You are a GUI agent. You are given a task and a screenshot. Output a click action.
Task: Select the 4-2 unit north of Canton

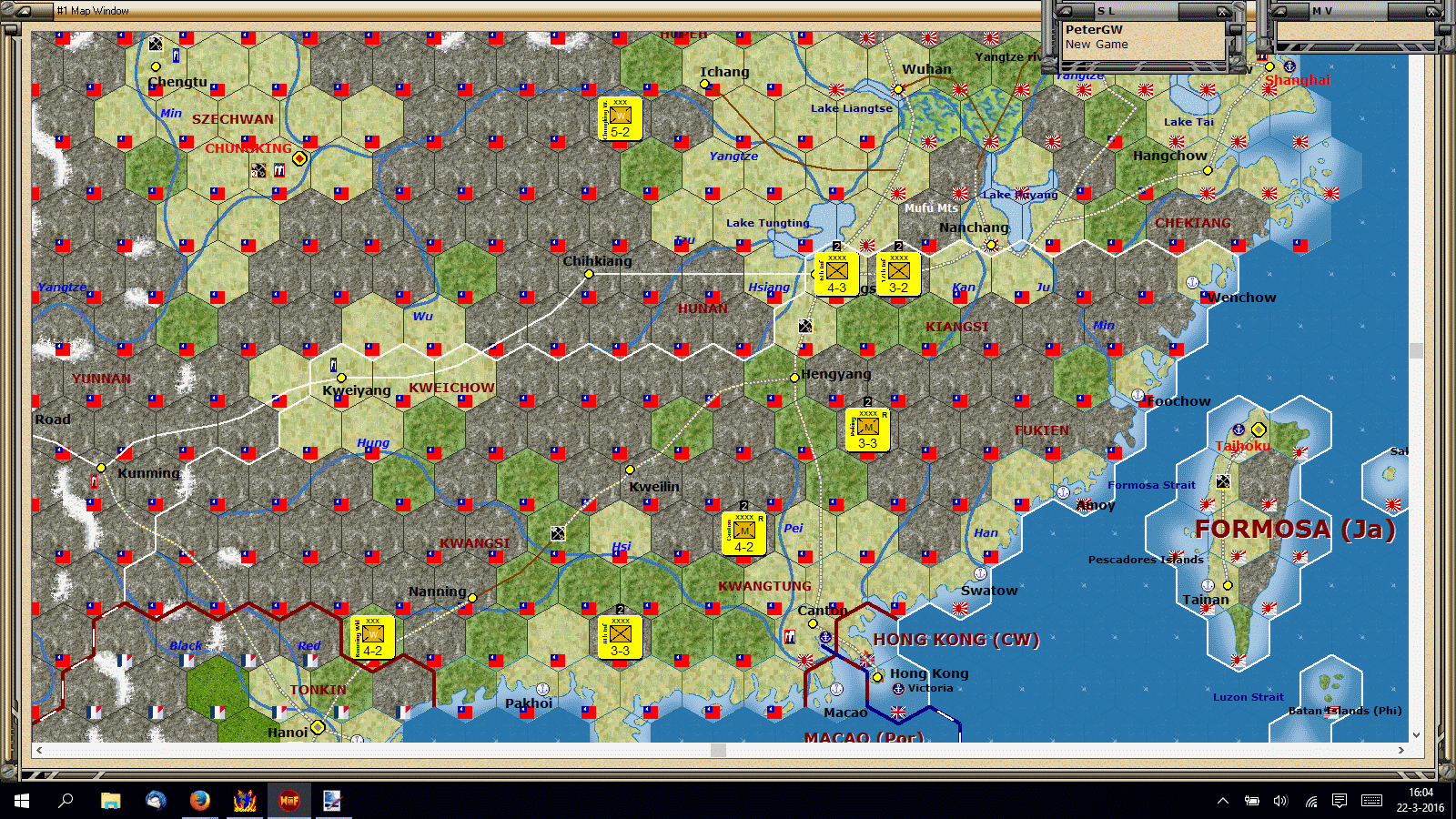(743, 533)
